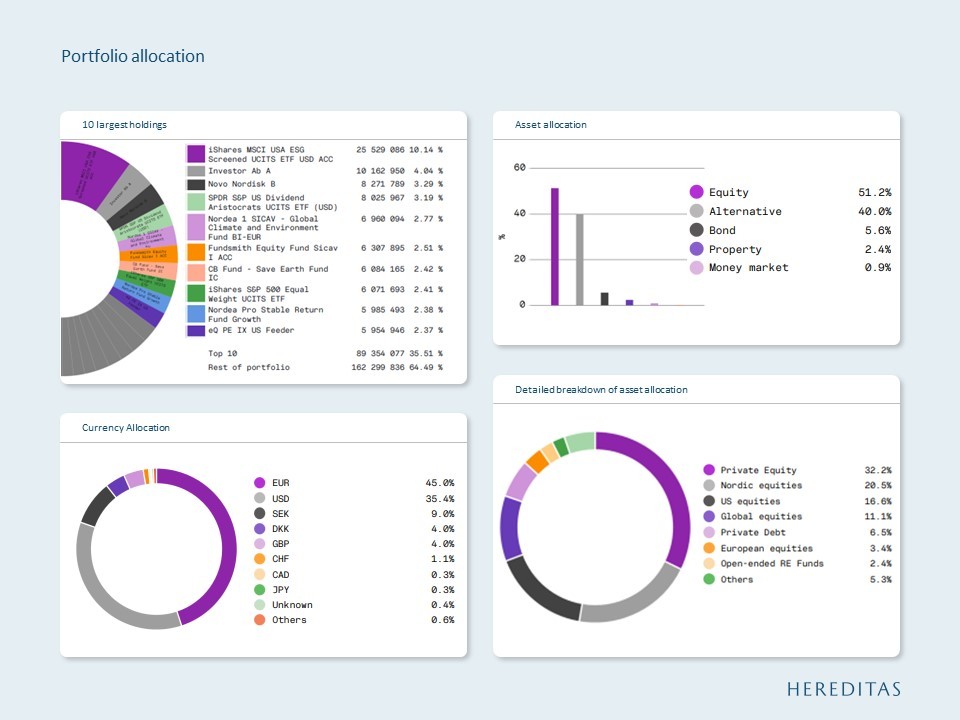Viewport: 960px width, 720px height.
Task: Select the violet Global equities donut segment
Action: point(509,528)
